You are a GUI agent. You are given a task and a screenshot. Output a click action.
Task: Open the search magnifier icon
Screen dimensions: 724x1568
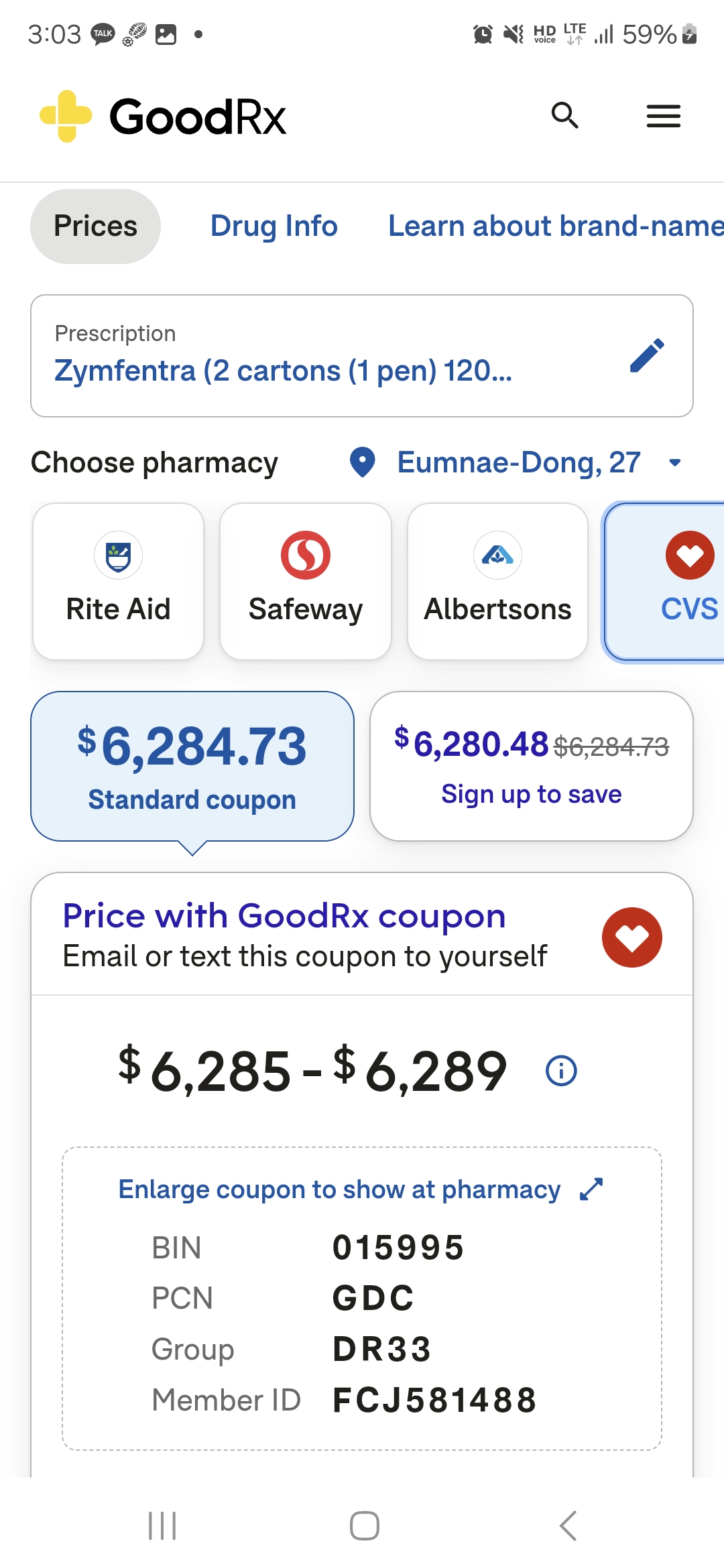click(x=564, y=115)
